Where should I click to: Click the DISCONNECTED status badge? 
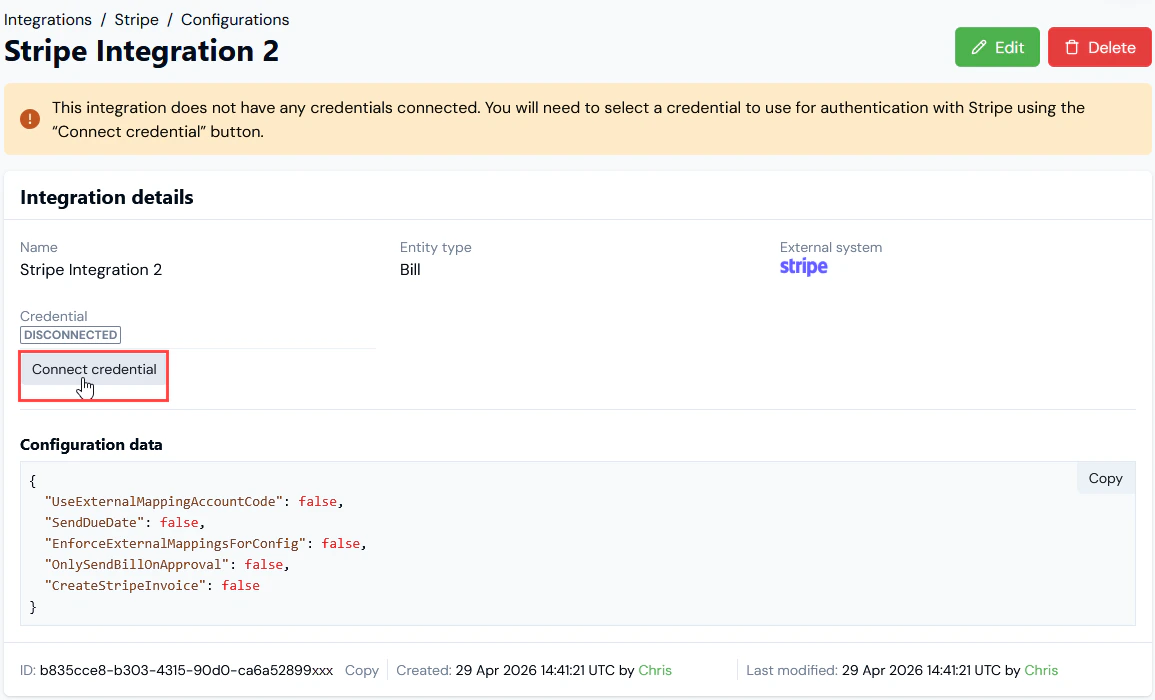pyautogui.click(x=71, y=335)
